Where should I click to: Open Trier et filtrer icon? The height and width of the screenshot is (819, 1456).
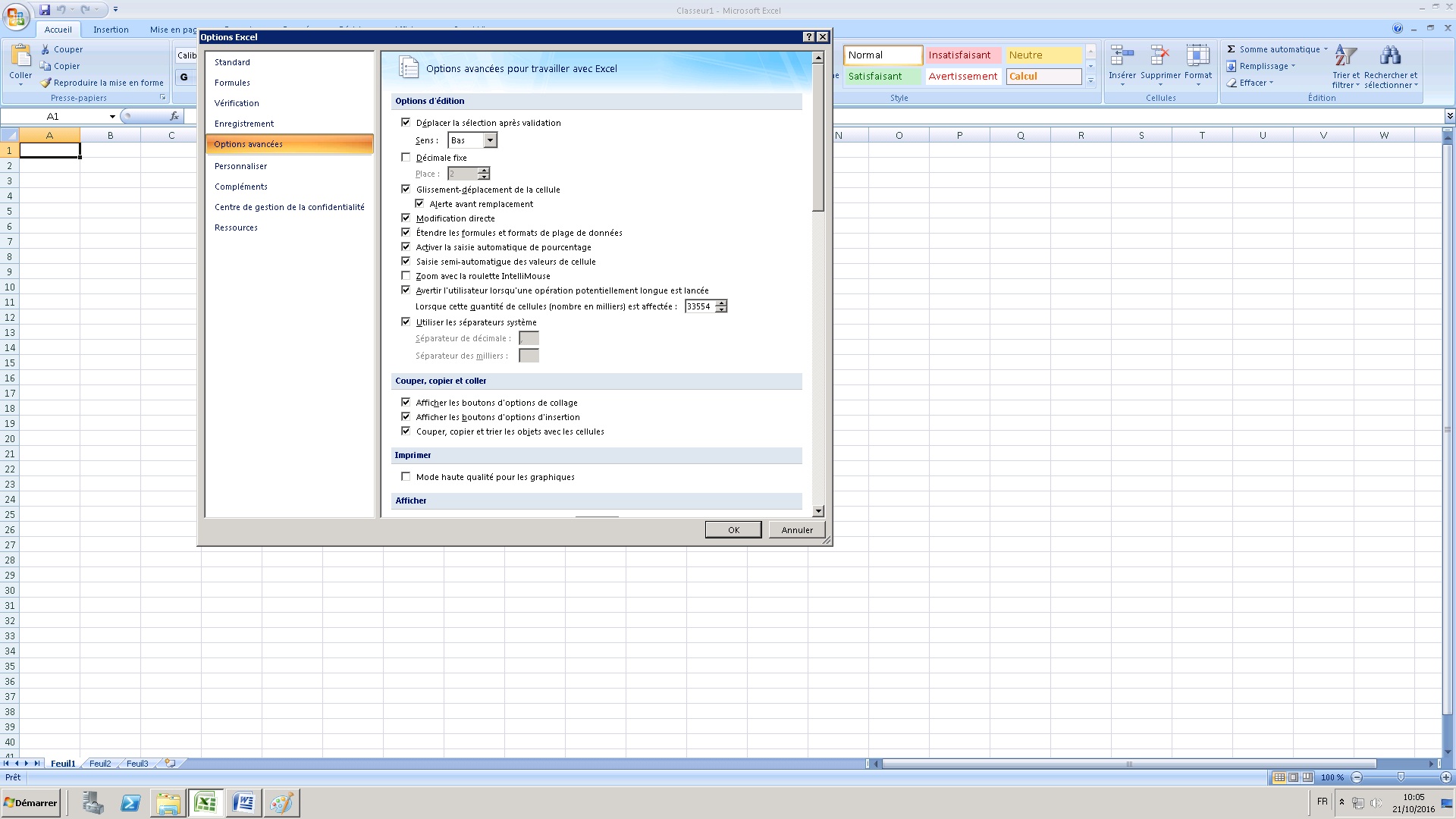click(x=1346, y=55)
